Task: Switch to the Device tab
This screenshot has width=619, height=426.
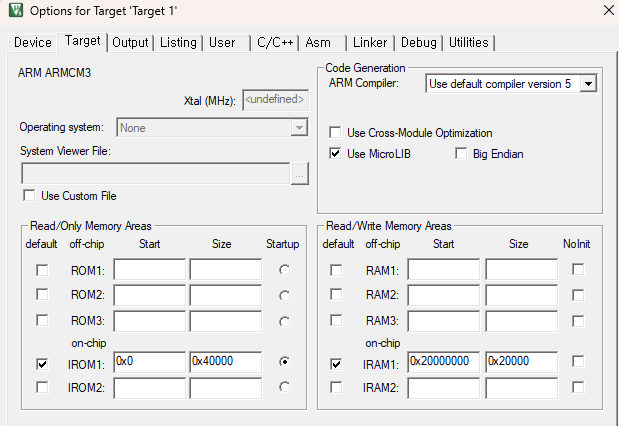Action: [33, 42]
